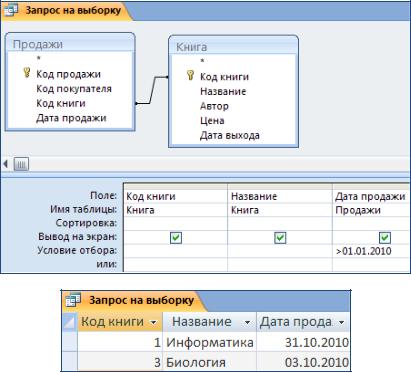The height and width of the screenshot is (372, 411).
Task: Select field Цена in the Книга table
Action: [x=212, y=121]
